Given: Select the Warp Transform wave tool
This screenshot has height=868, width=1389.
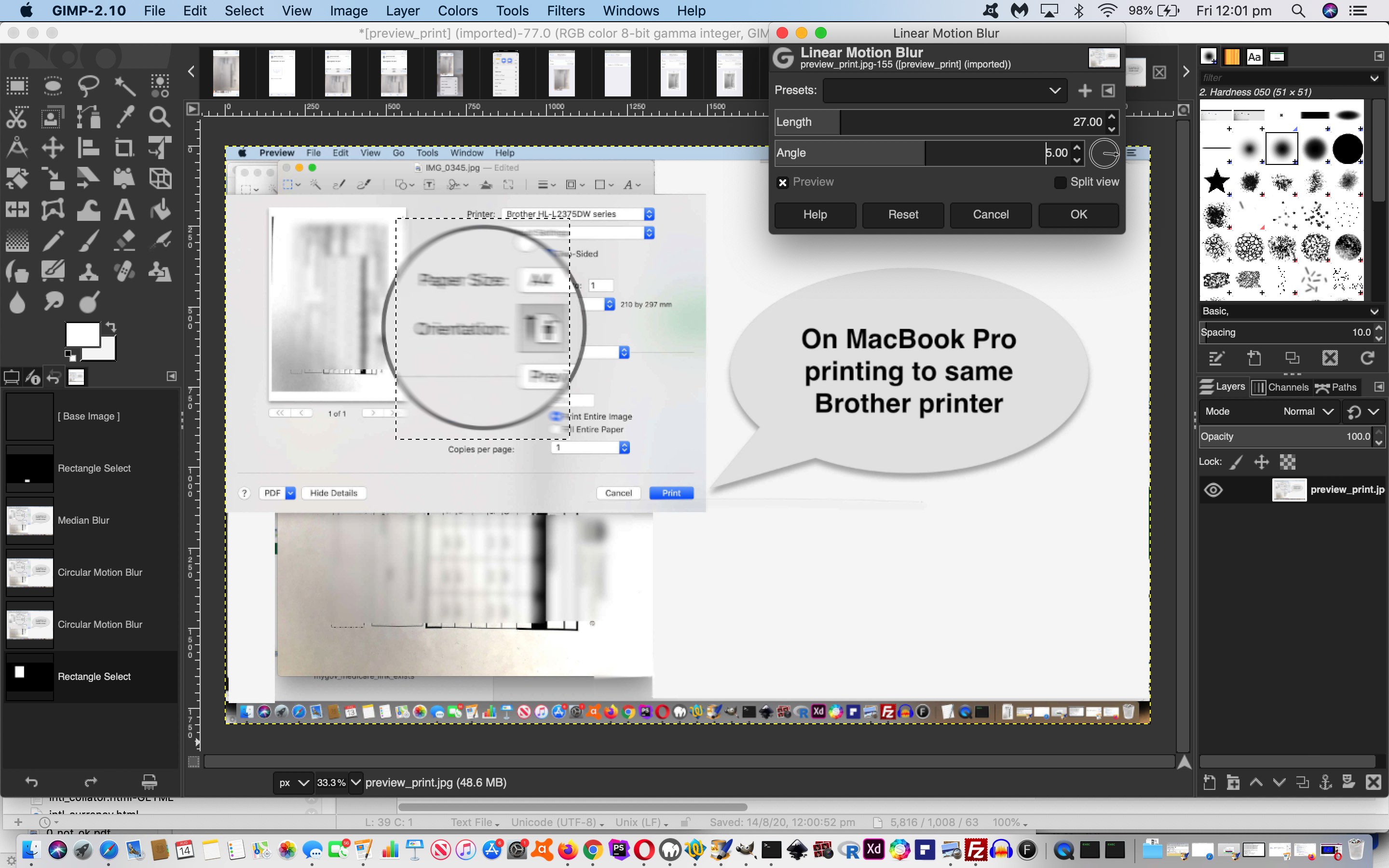Looking at the screenshot, I should [x=88, y=210].
